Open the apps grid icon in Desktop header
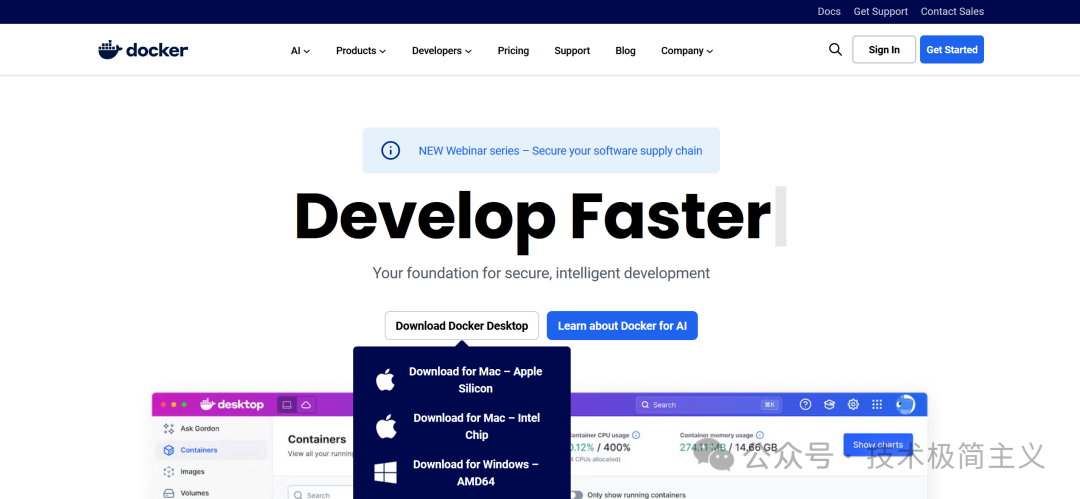 877,405
